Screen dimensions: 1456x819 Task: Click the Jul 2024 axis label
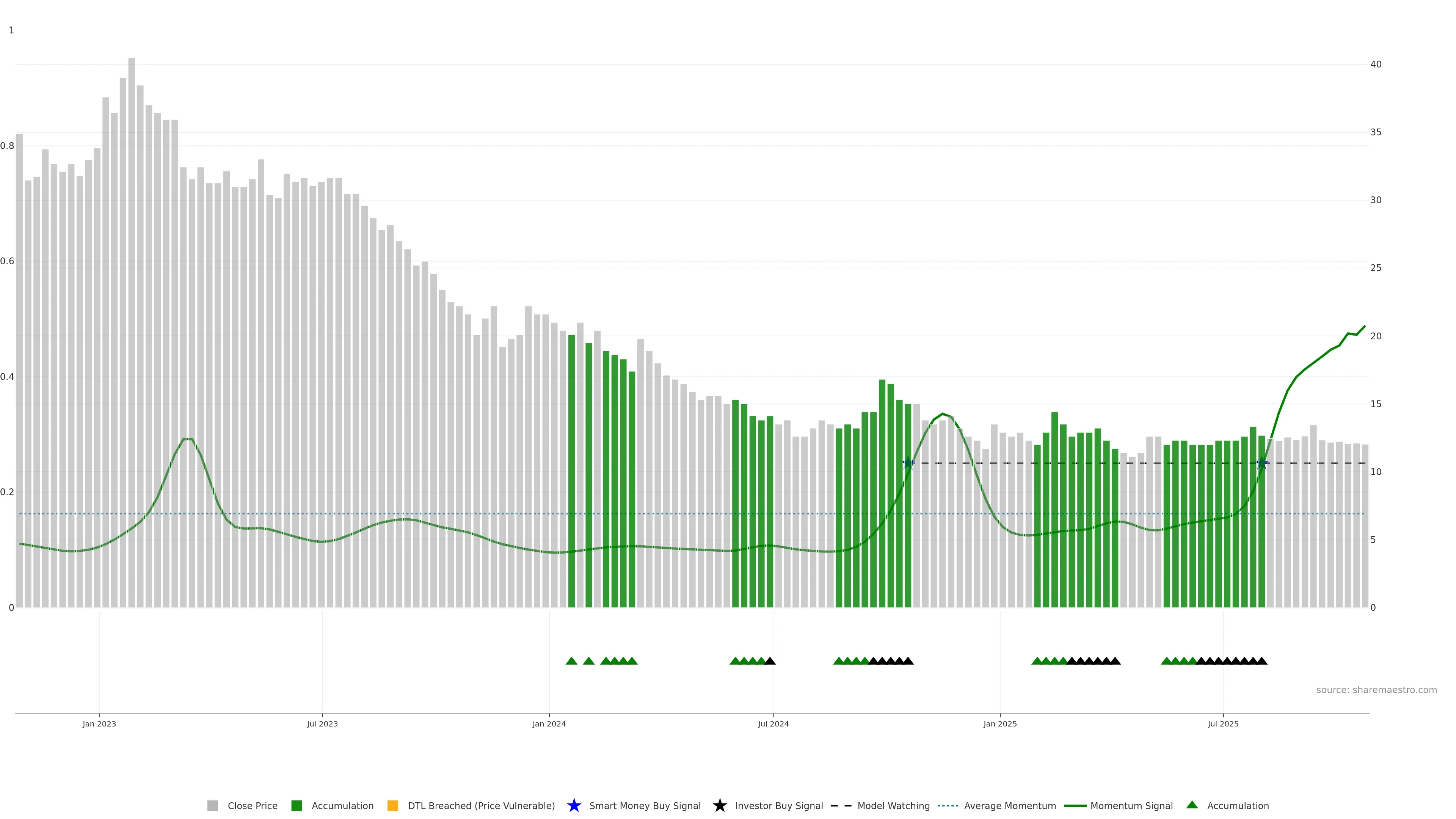point(773,724)
